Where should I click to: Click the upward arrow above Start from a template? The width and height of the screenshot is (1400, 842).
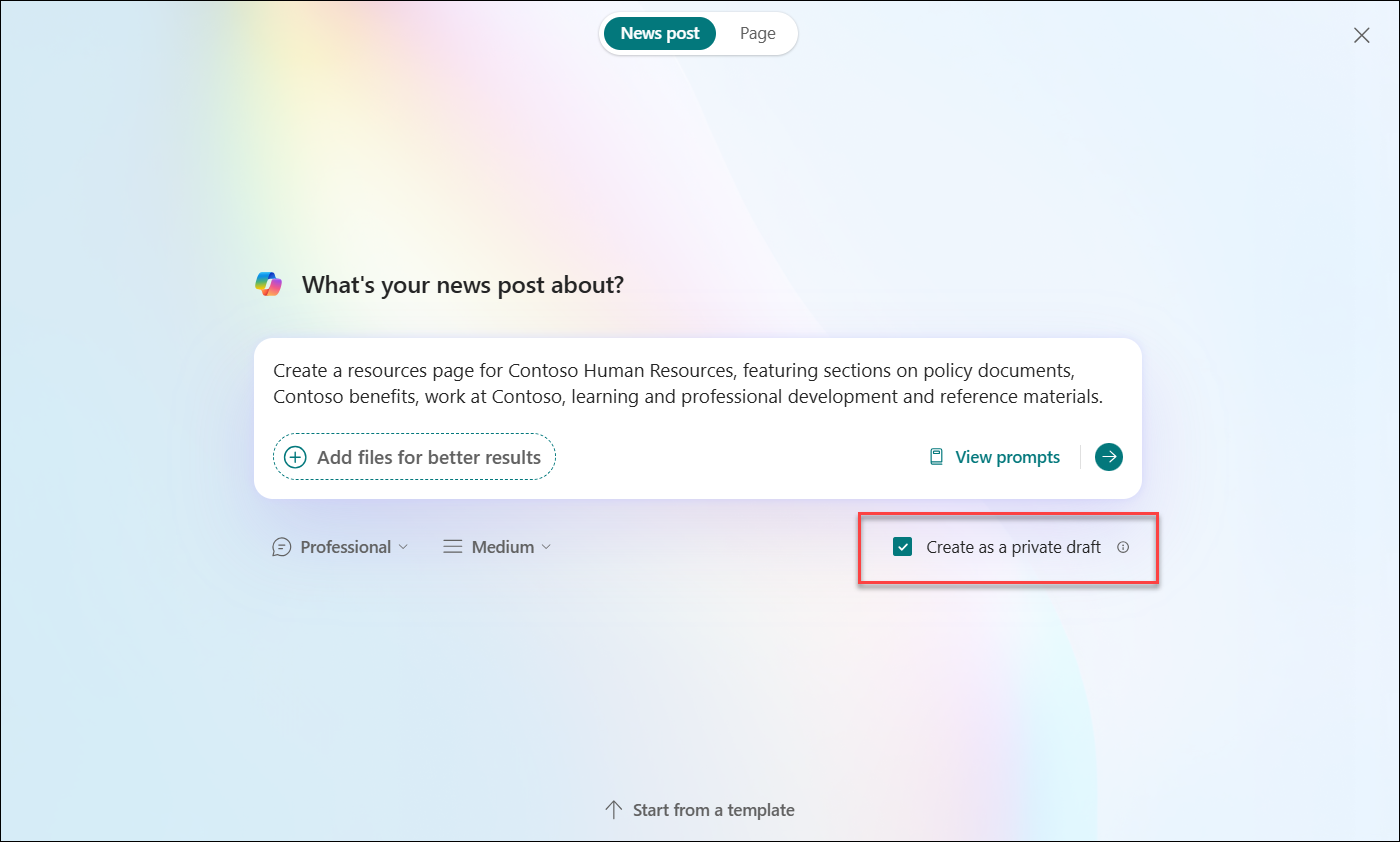611,809
